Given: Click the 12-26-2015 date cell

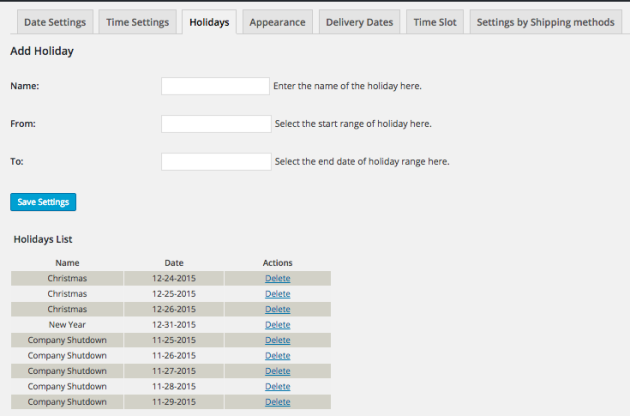Looking at the screenshot, I should (x=174, y=309).
